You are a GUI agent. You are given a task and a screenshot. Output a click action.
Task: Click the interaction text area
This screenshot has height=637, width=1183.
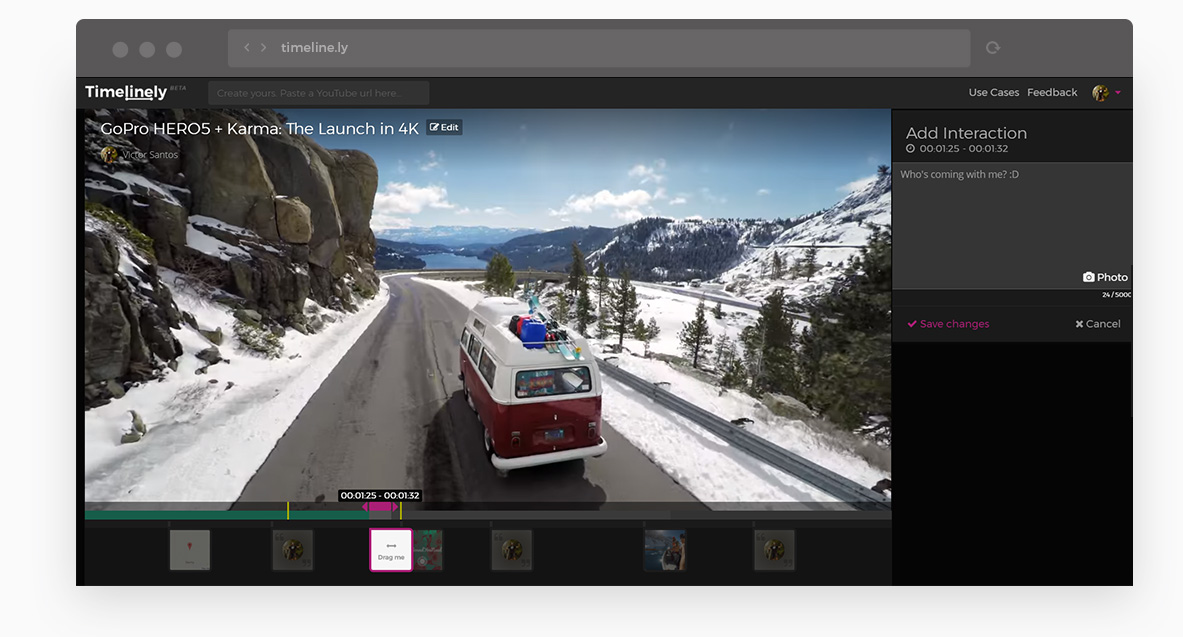(1010, 220)
